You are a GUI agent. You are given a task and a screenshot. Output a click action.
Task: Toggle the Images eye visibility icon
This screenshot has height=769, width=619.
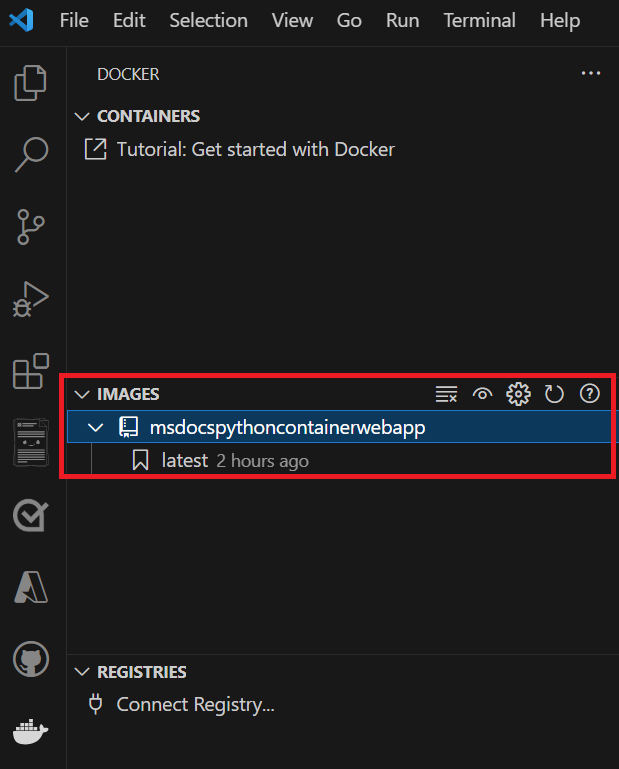482,394
